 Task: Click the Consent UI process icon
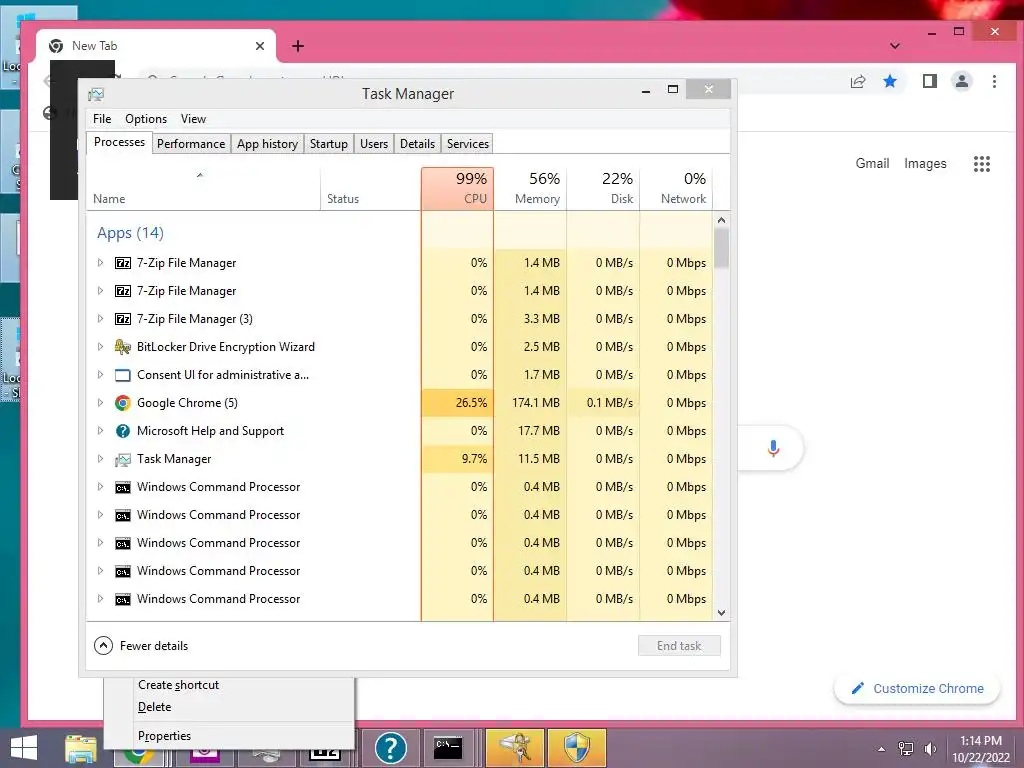pos(123,375)
